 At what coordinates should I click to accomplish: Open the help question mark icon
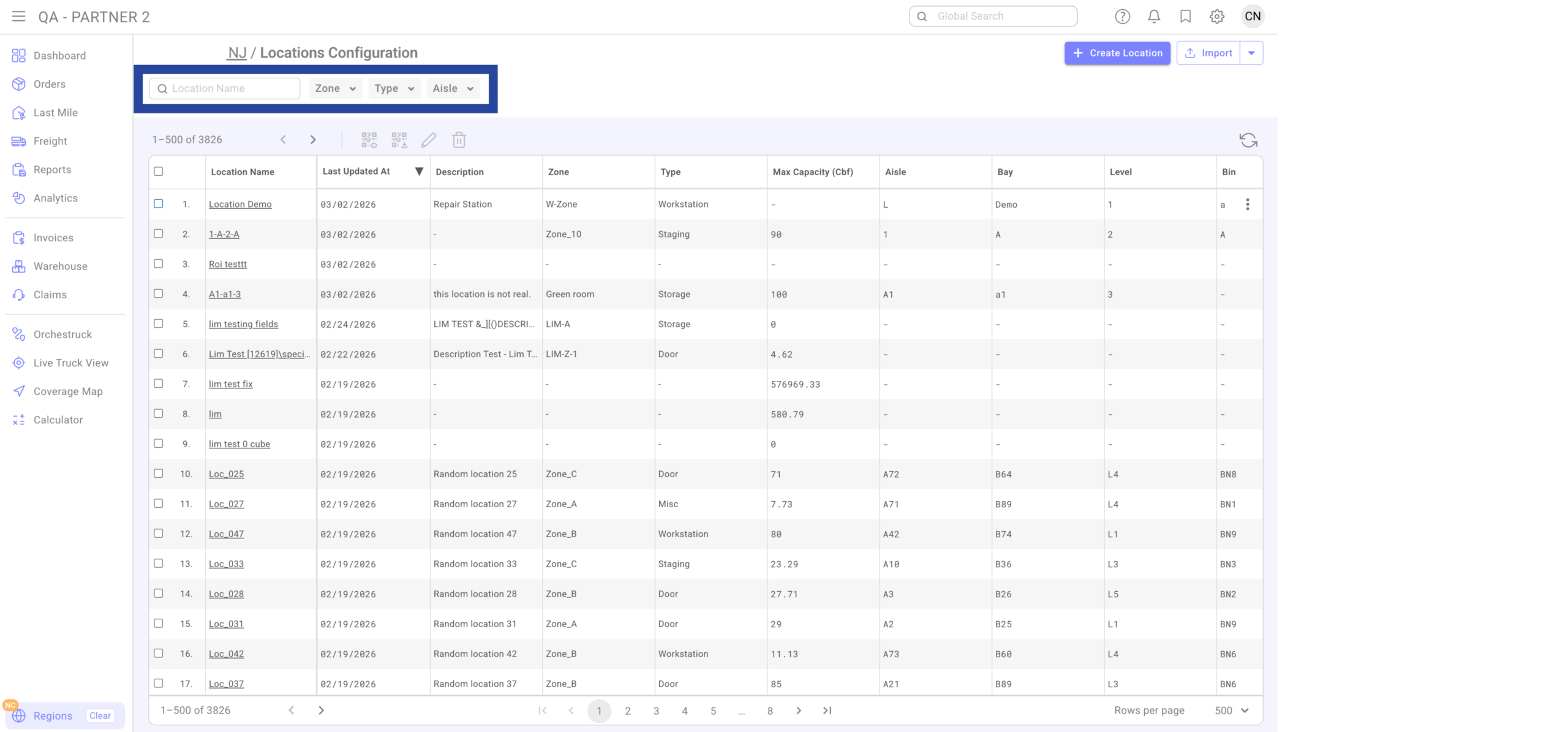pyautogui.click(x=1122, y=17)
